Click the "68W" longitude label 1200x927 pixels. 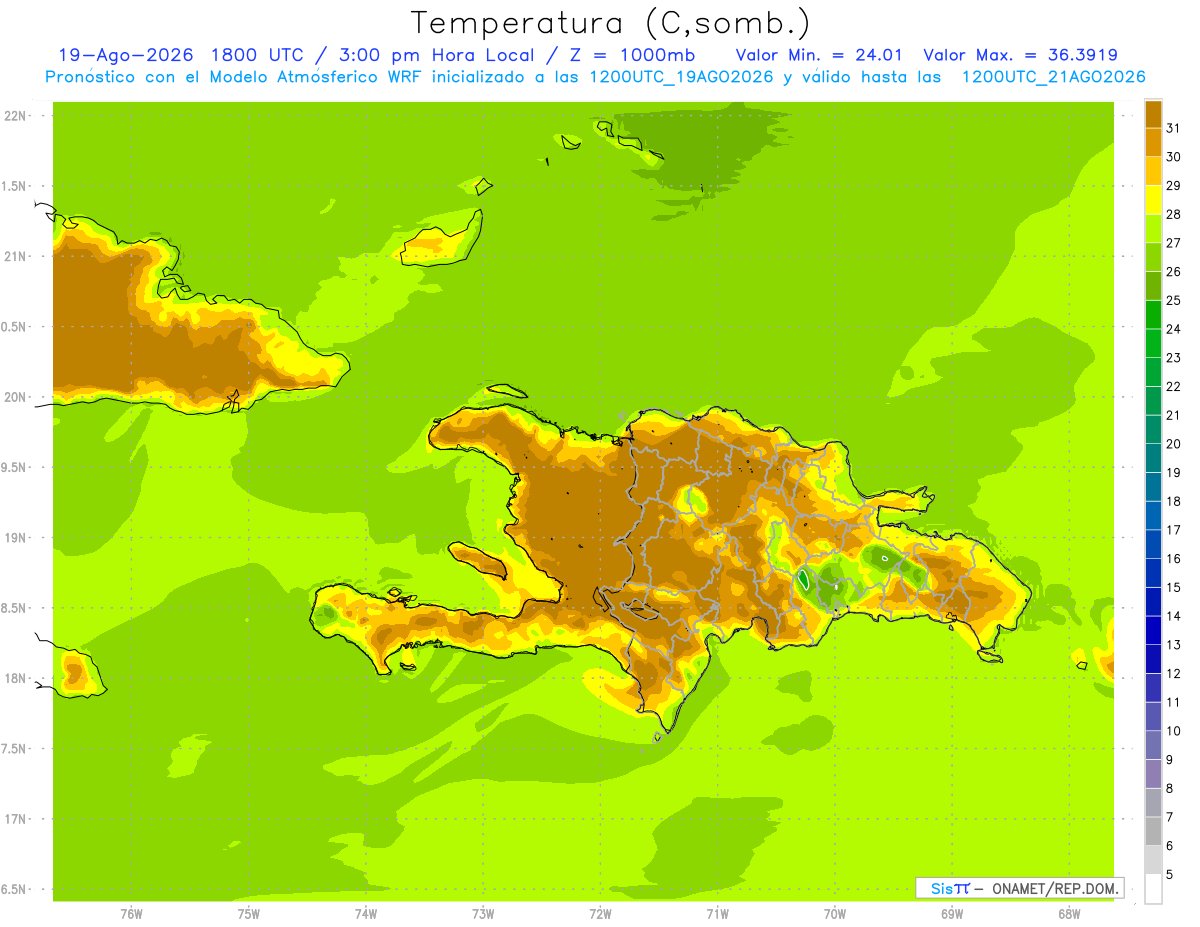click(1069, 913)
